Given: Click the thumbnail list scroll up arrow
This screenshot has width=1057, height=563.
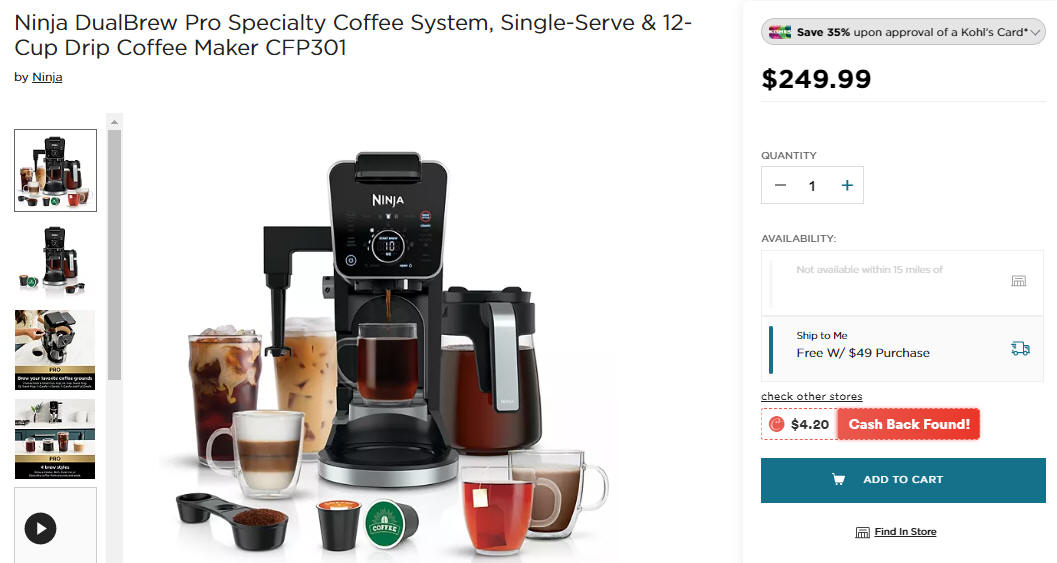Looking at the screenshot, I should (x=115, y=122).
